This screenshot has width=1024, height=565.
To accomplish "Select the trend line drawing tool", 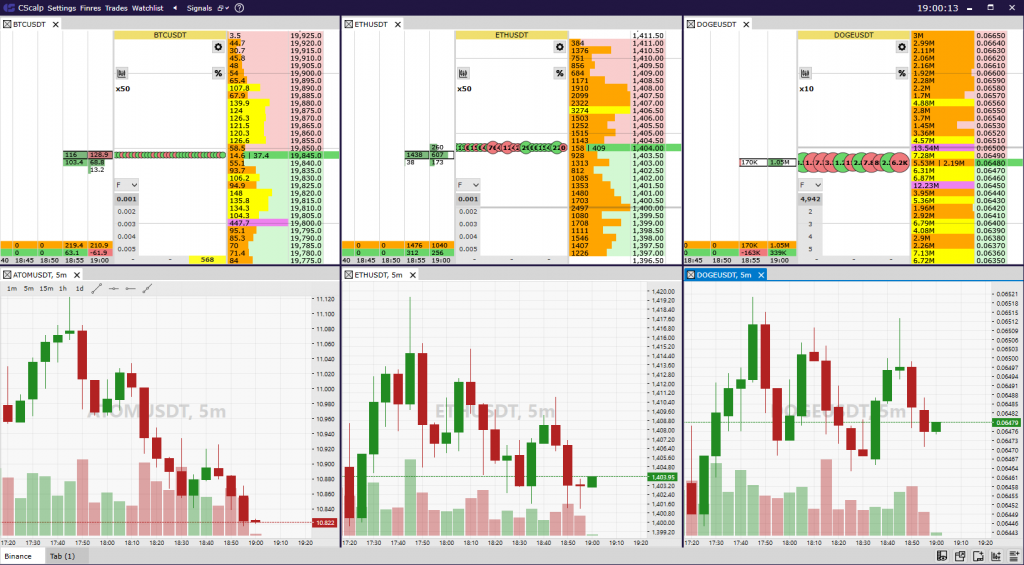I will click(x=97, y=289).
